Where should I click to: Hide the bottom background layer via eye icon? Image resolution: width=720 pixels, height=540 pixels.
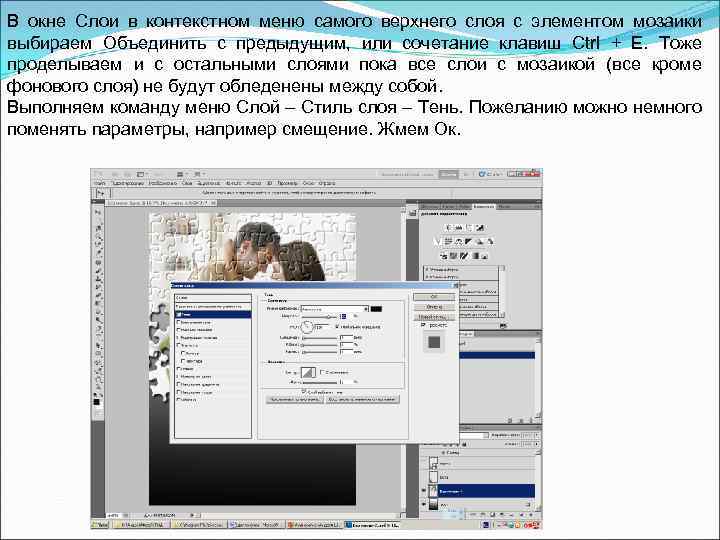(x=423, y=504)
